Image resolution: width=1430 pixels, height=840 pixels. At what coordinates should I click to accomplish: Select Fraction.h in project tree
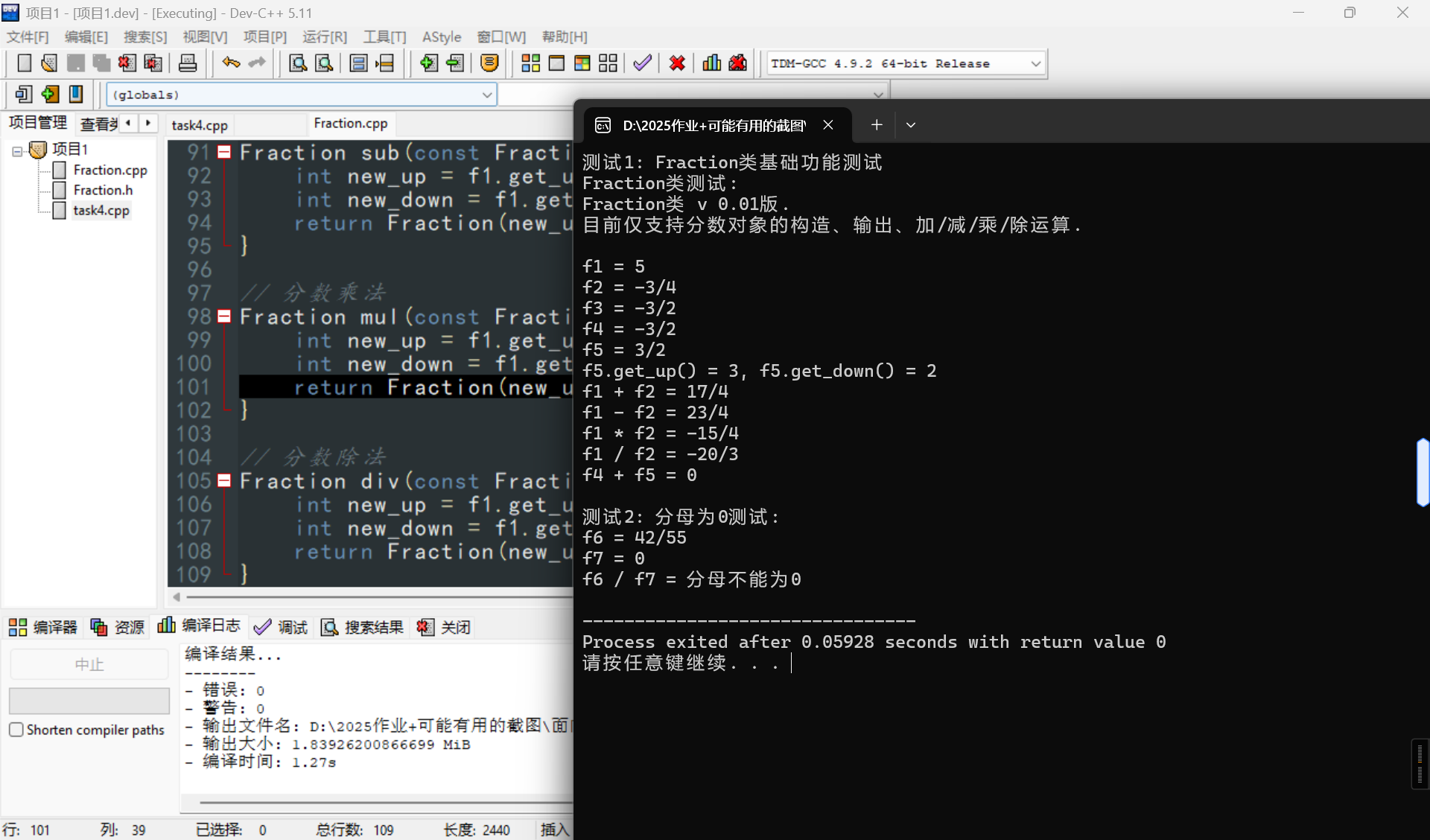coord(103,190)
